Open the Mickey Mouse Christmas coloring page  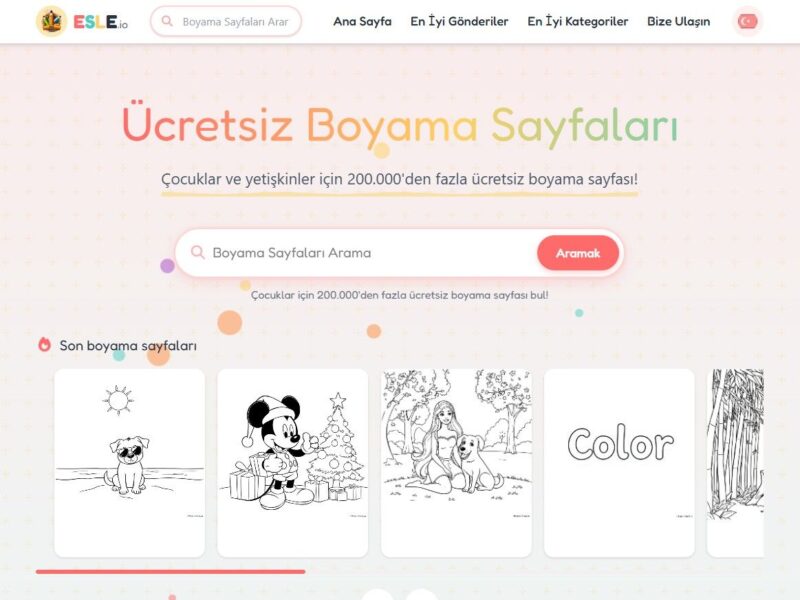pyautogui.click(x=293, y=463)
